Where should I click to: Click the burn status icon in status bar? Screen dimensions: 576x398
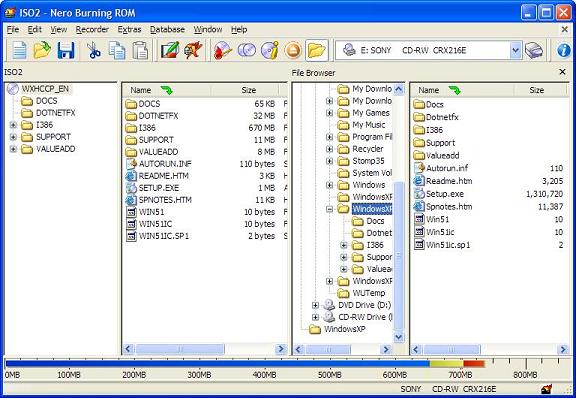tap(546, 388)
